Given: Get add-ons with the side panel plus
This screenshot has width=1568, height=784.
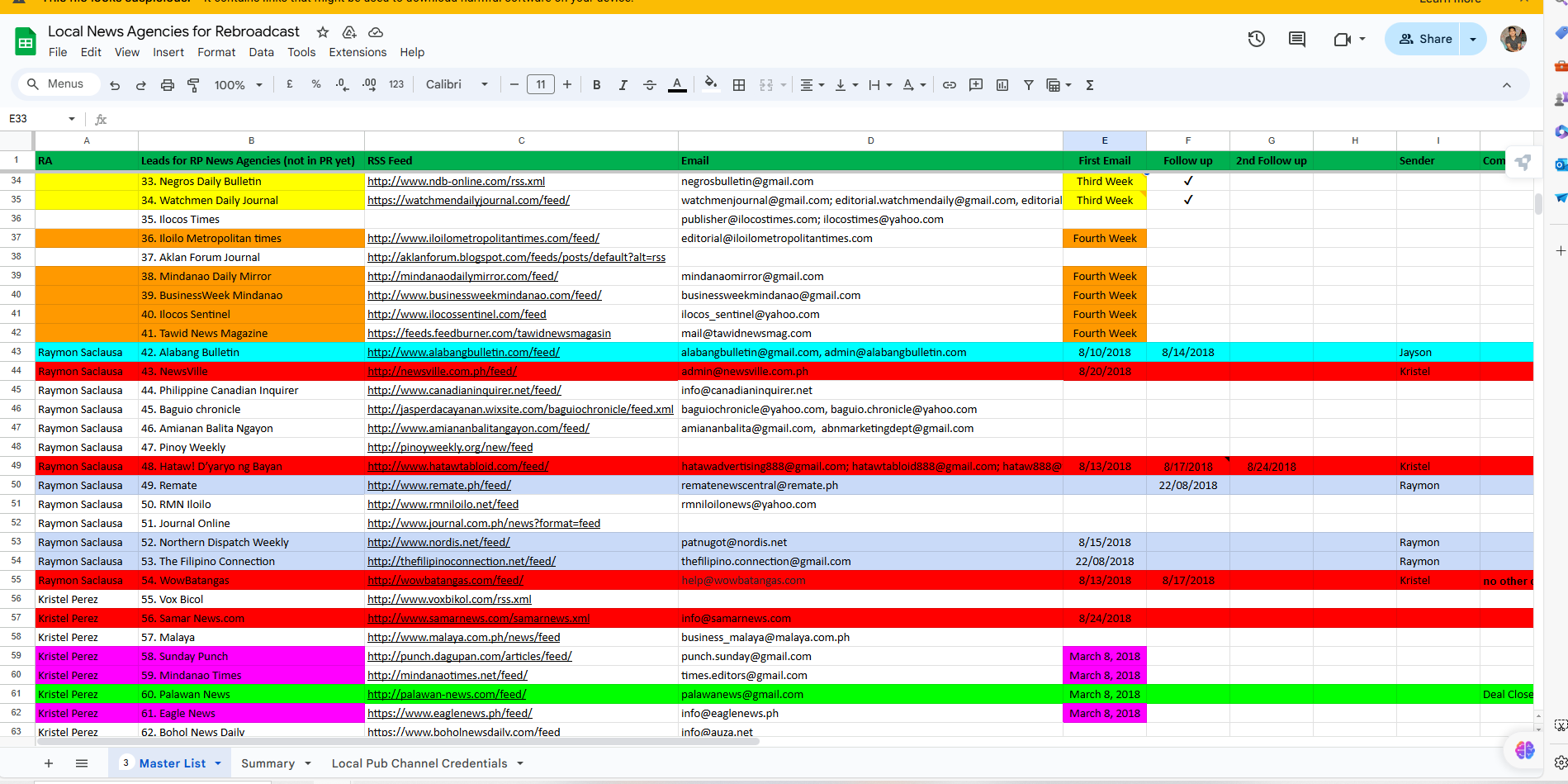Looking at the screenshot, I should tap(1560, 250).
